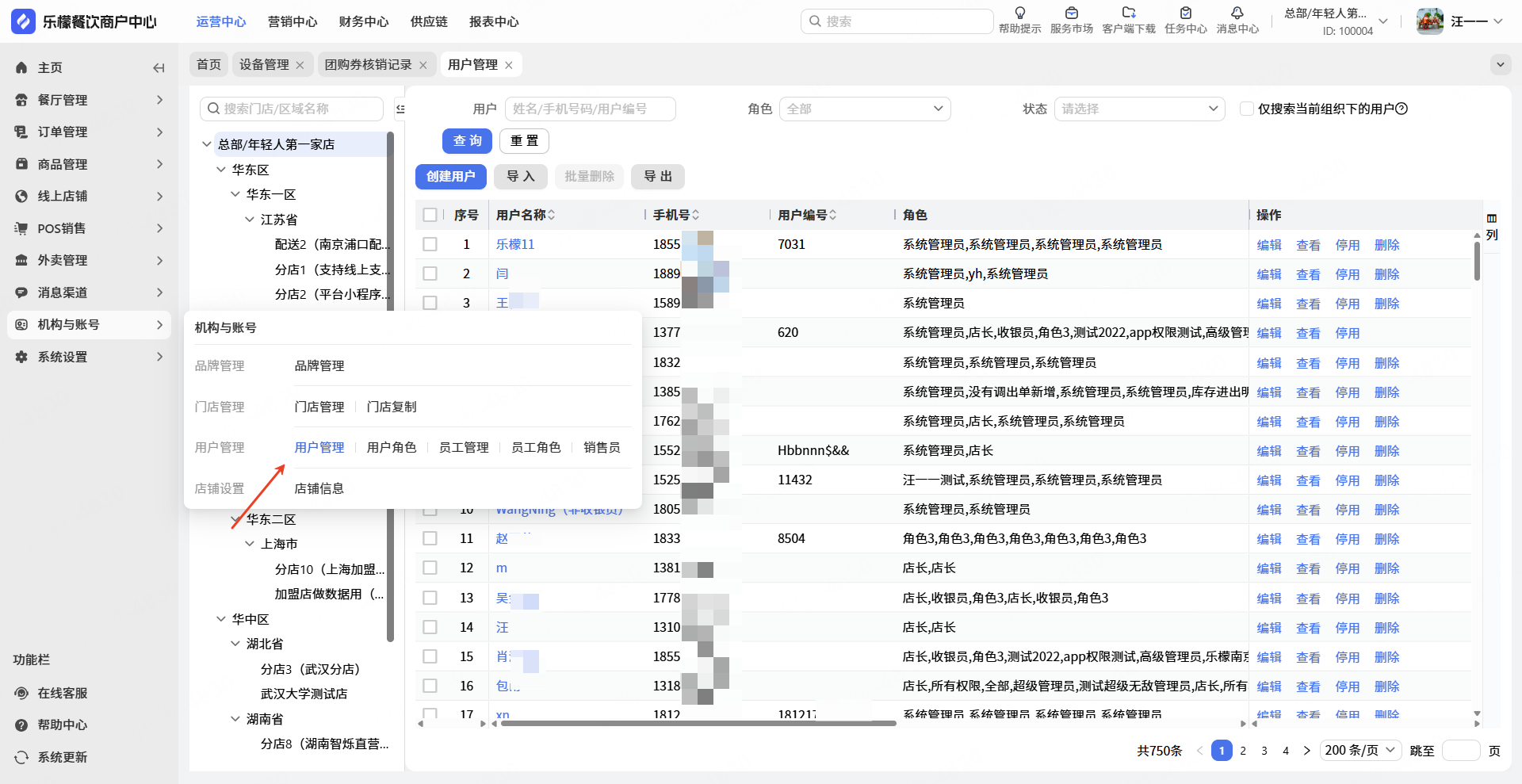Check the row 14 checkbox

[430, 627]
